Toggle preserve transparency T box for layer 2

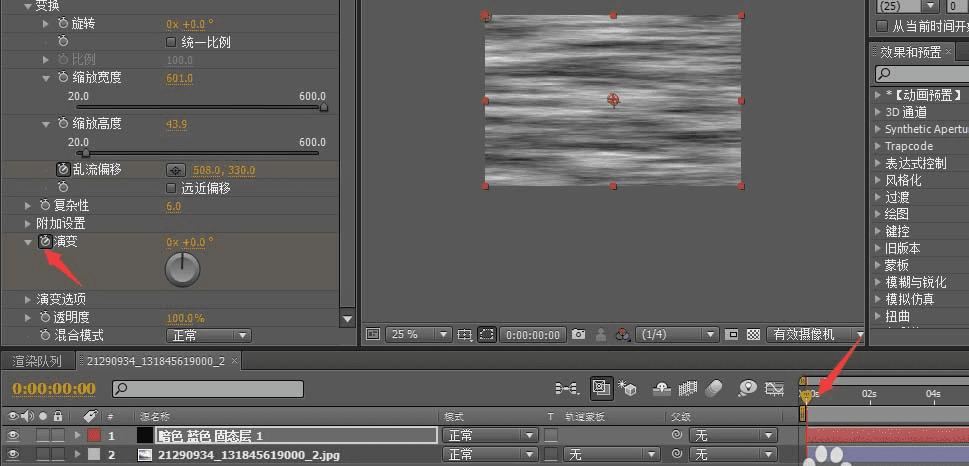pyautogui.click(x=551, y=455)
